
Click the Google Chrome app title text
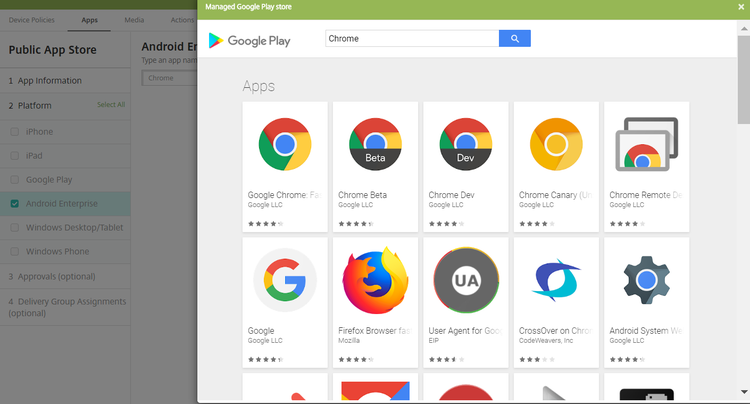coord(284,195)
